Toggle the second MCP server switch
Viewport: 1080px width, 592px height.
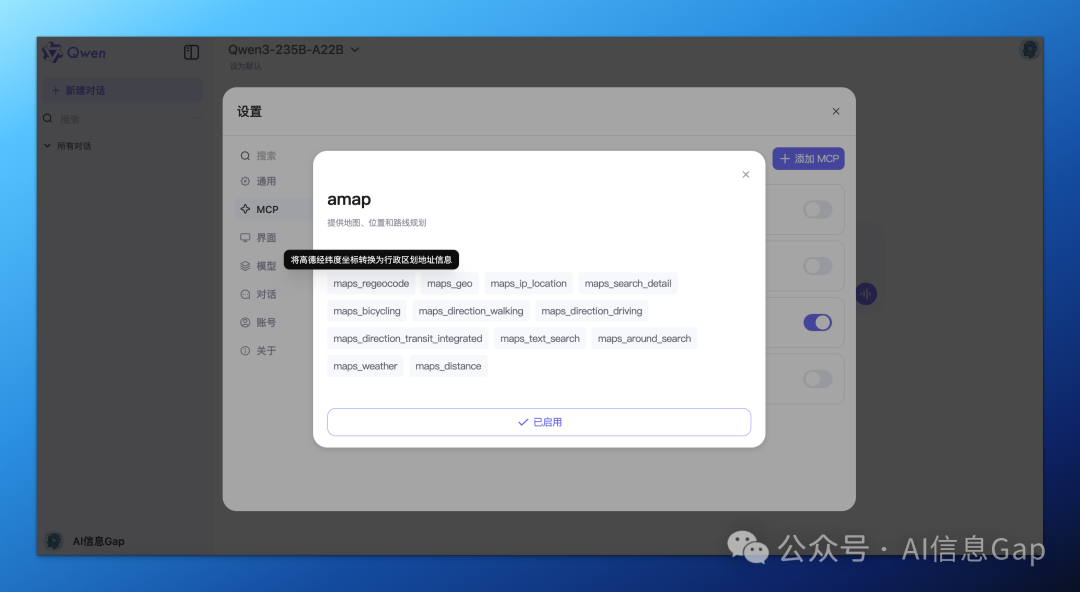[818, 266]
